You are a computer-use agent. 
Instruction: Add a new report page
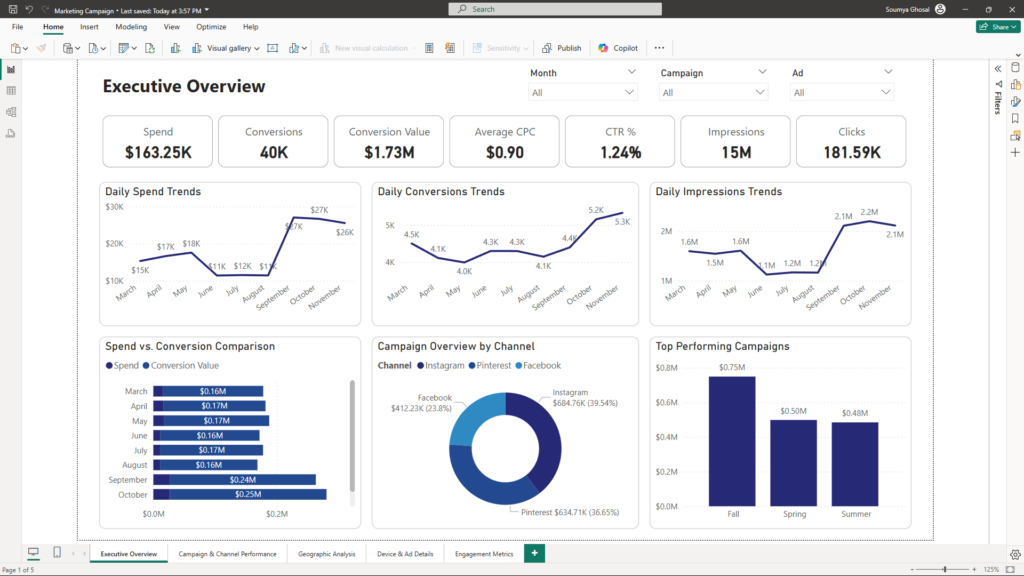[535, 553]
